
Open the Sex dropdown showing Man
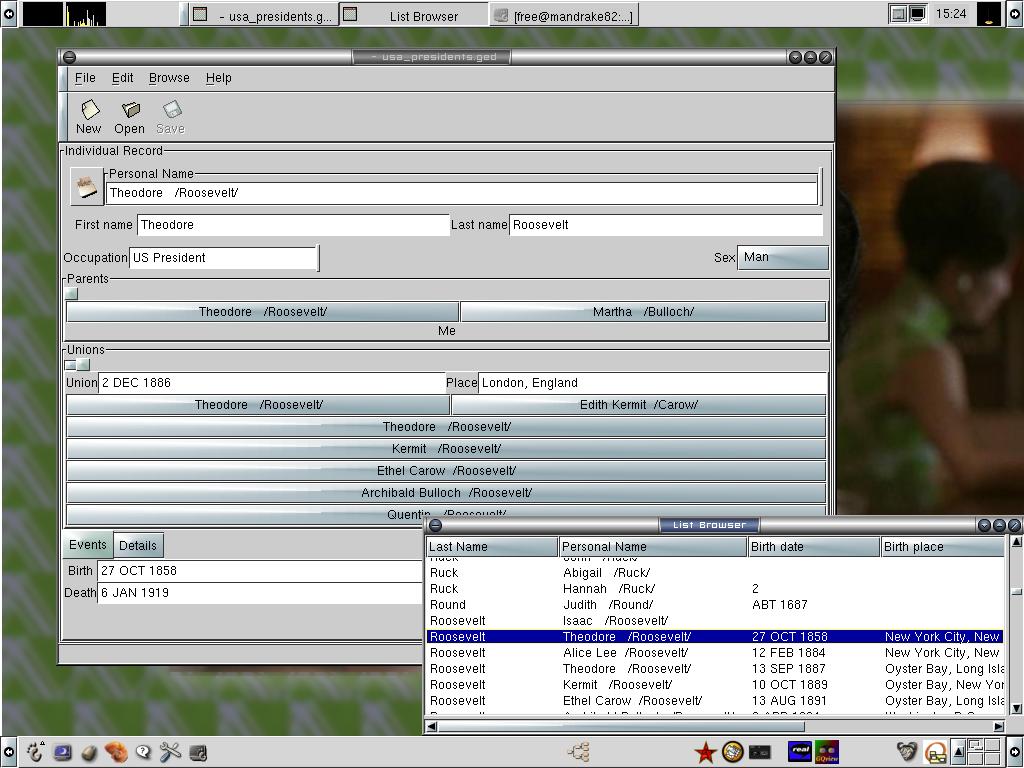coord(783,257)
